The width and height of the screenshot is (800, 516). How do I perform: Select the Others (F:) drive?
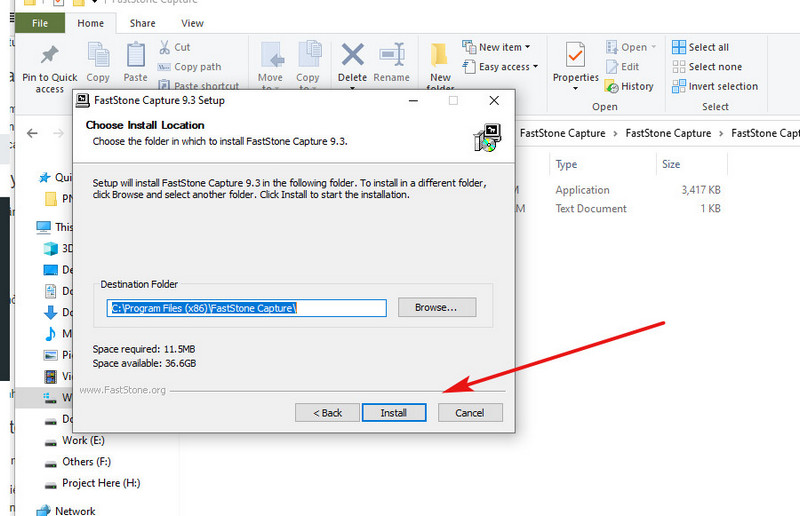point(78,462)
